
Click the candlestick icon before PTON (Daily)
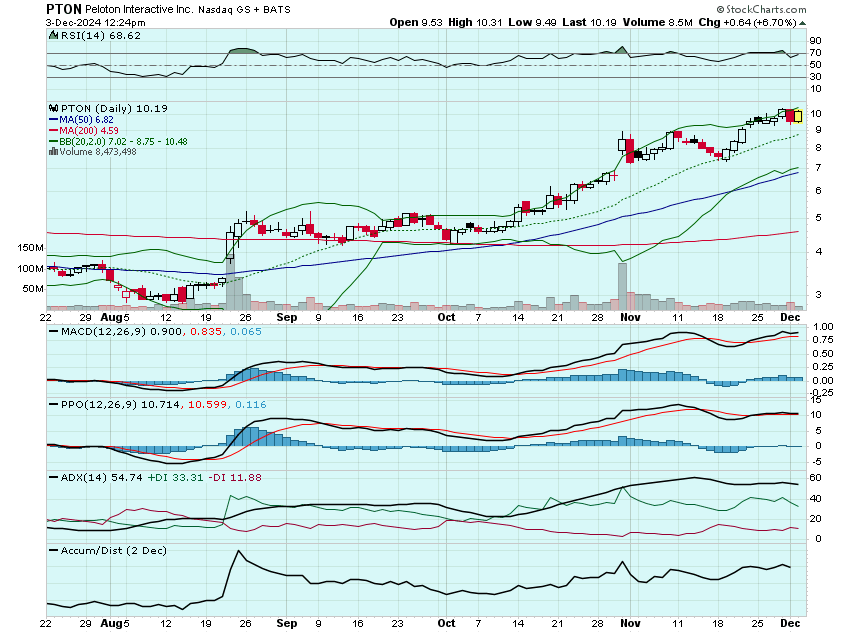[53, 108]
